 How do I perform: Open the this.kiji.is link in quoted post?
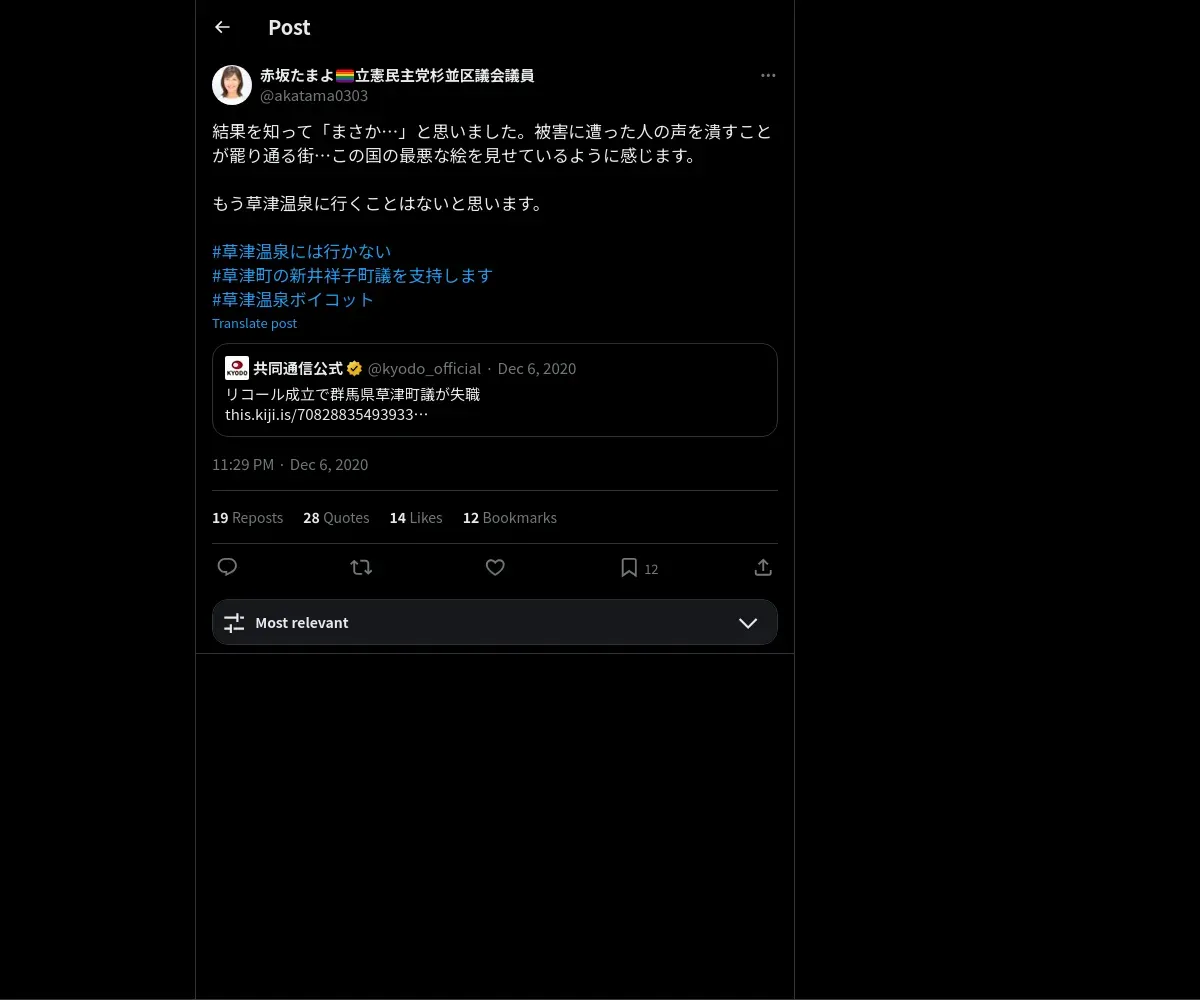(327, 414)
